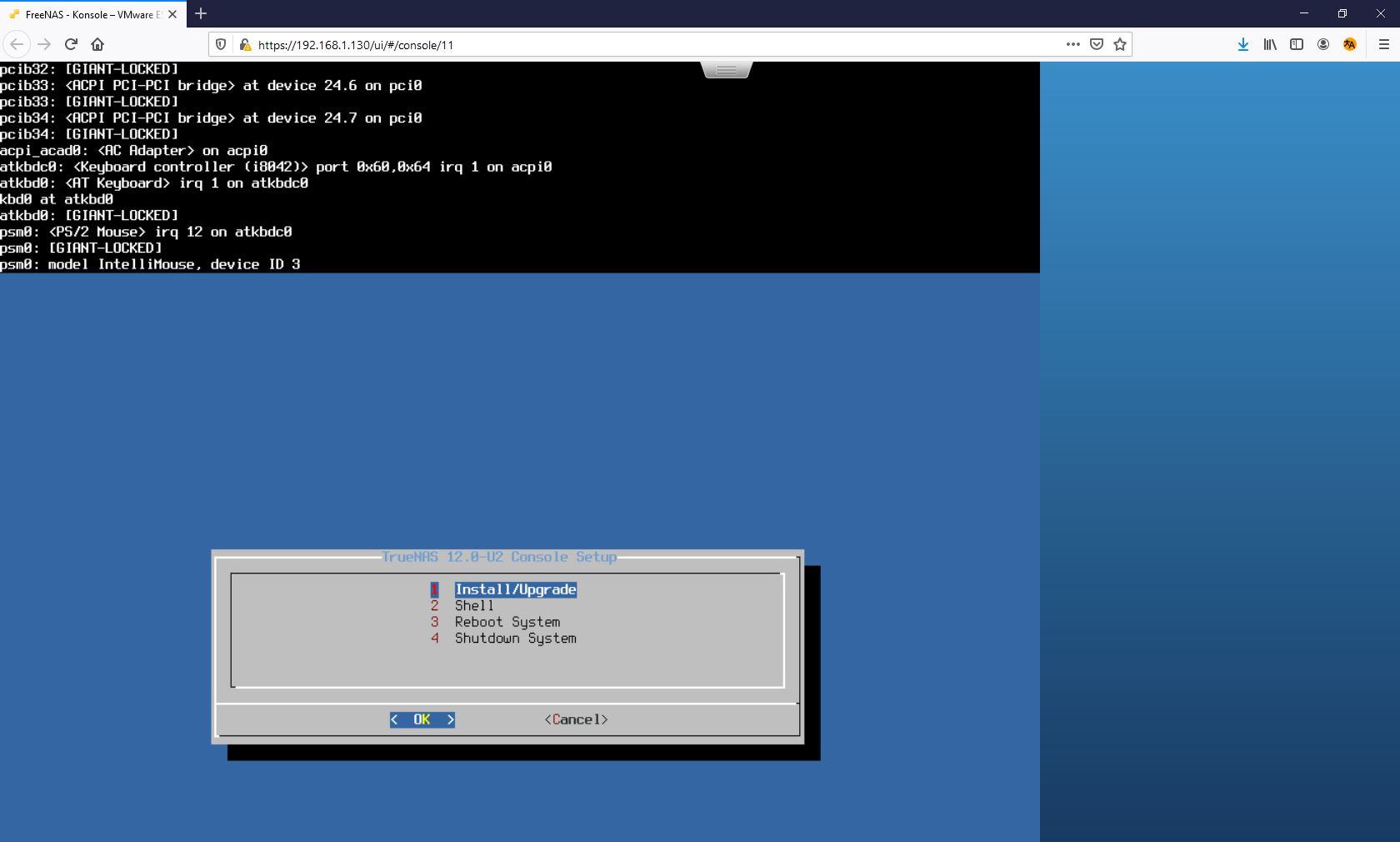Expand the VMware console toolbar handle
The height and width of the screenshot is (842, 1400).
(727, 70)
